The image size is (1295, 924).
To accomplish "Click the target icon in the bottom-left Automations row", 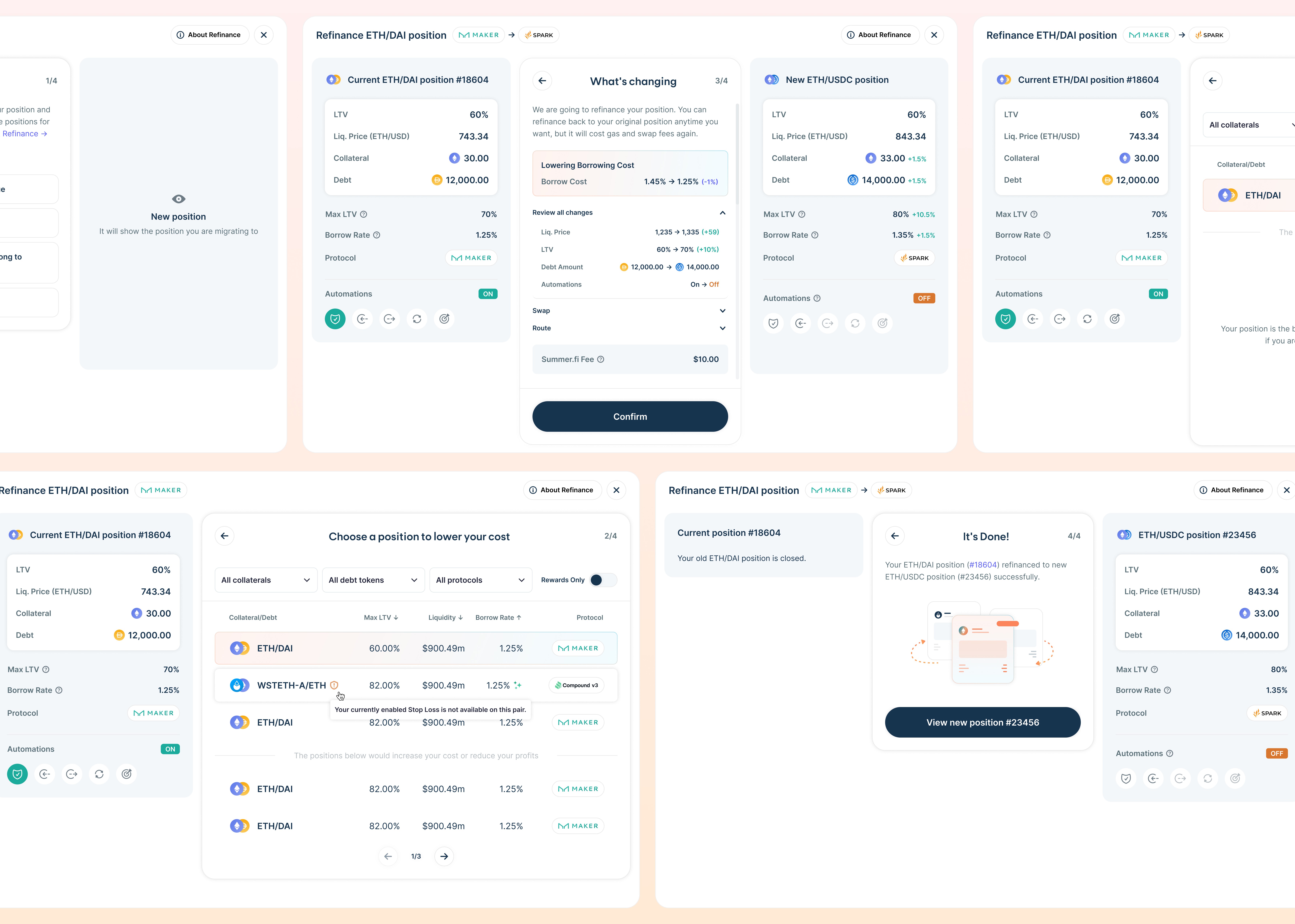I will (x=126, y=774).
